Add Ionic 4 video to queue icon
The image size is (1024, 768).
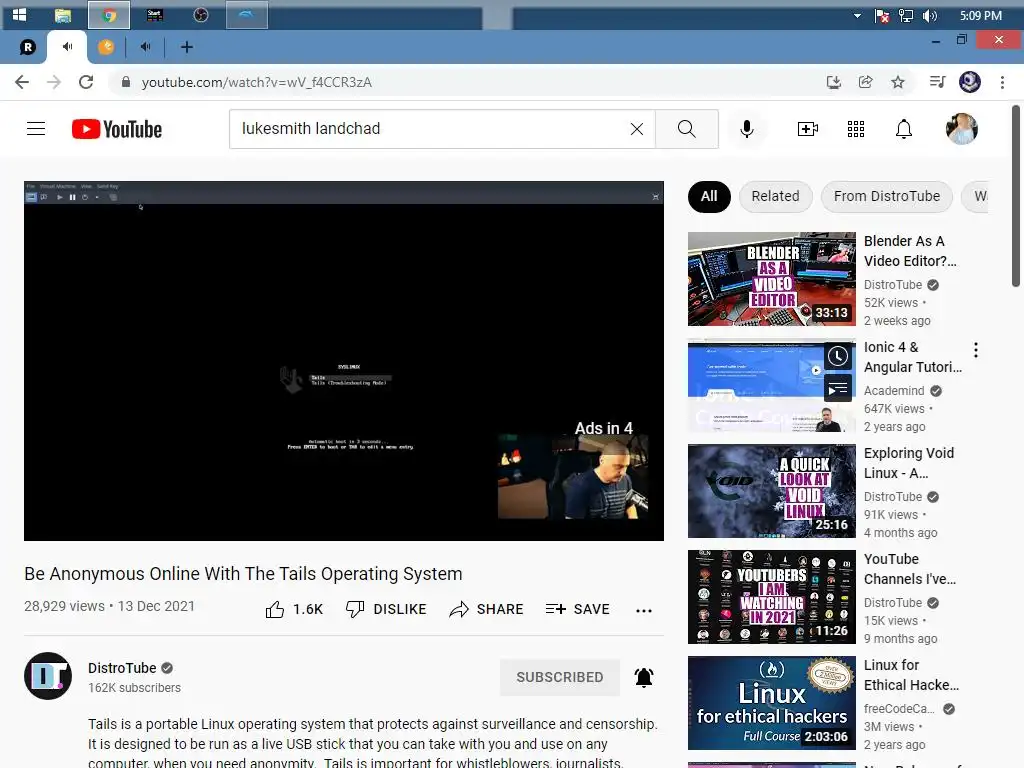pos(838,389)
